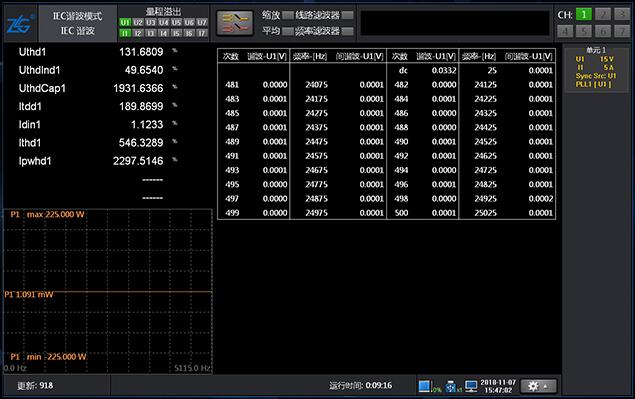
Task: Click the ZLG logo icon
Action: (x=20, y=24)
